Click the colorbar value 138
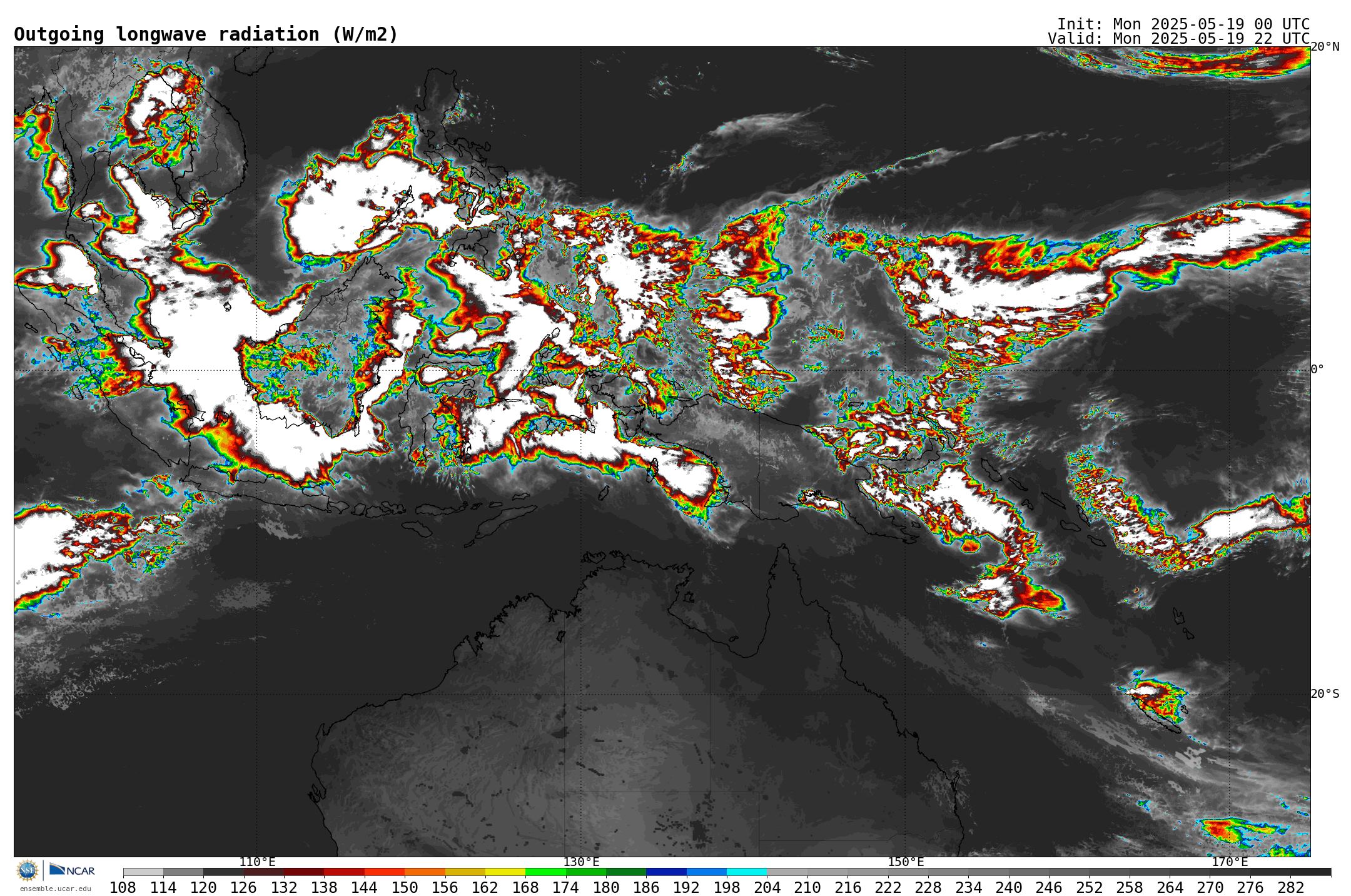1351x896 pixels. click(324, 888)
